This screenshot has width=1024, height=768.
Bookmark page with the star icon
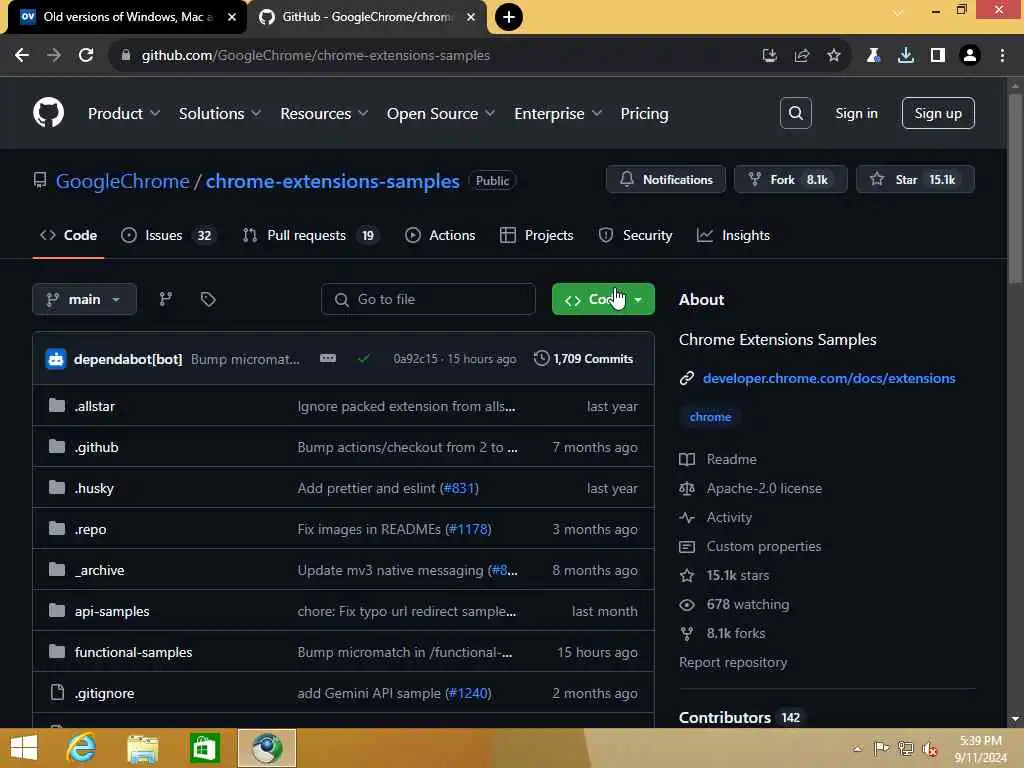(833, 56)
